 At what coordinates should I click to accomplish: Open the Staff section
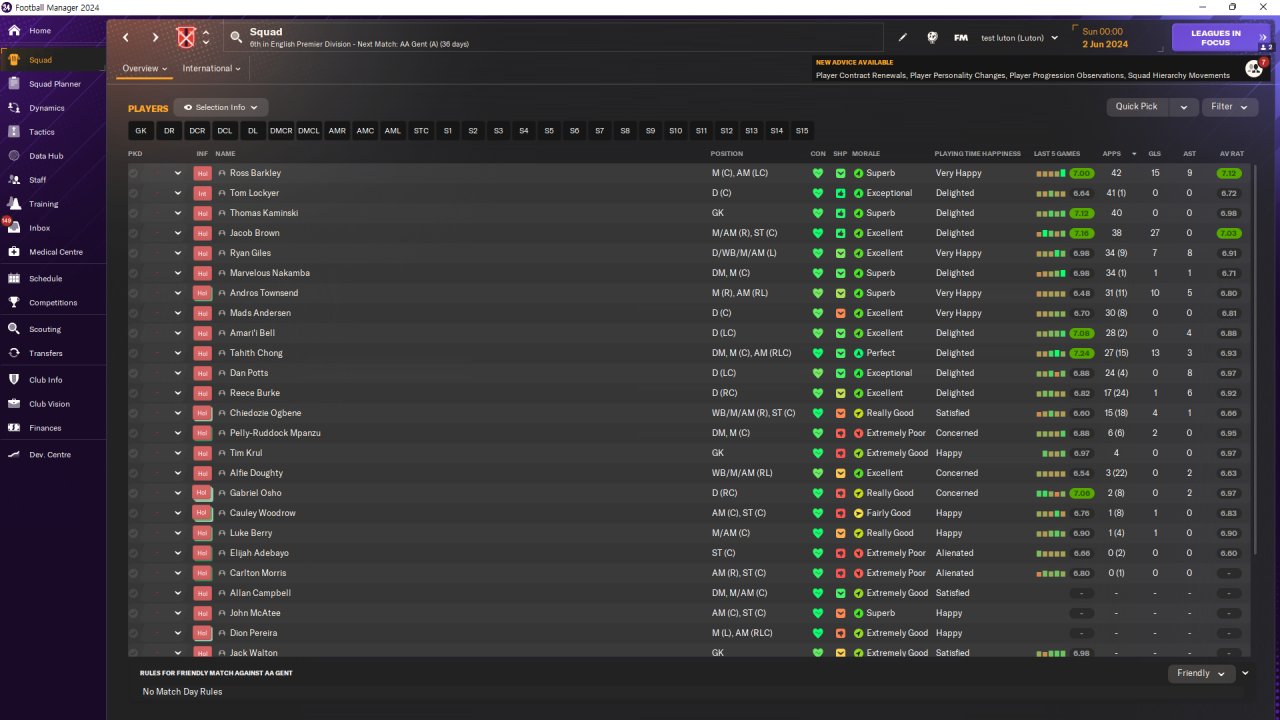[x=38, y=180]
